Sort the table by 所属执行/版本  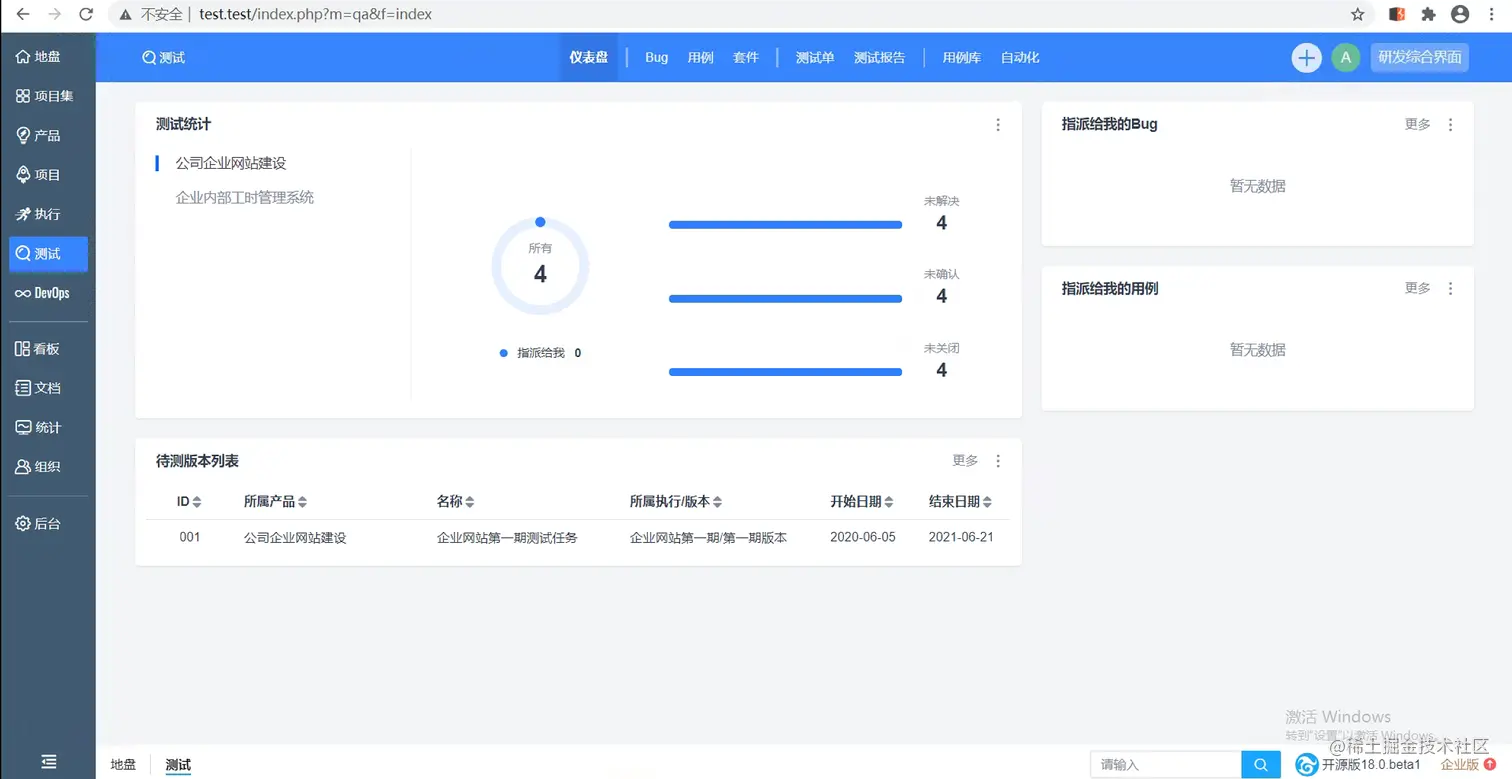pyautogui.click(x=675, y=502)
